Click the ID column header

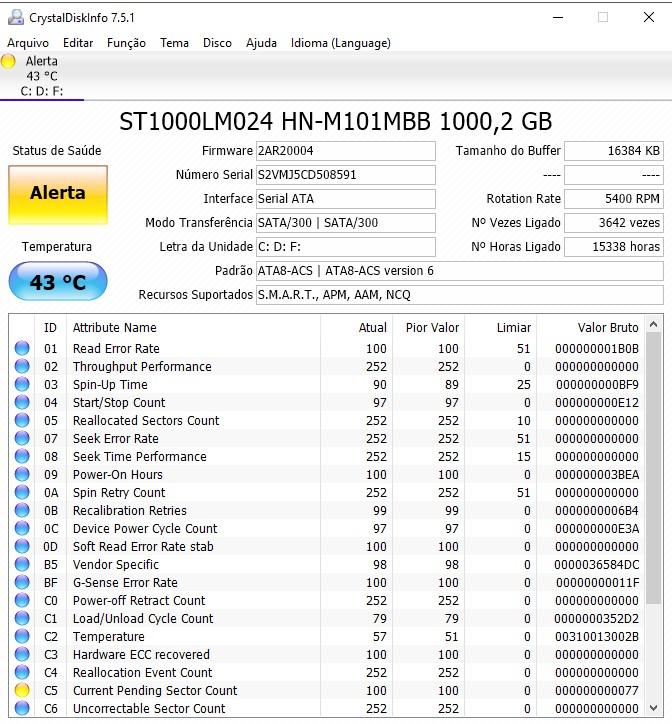tap(50, 328)
